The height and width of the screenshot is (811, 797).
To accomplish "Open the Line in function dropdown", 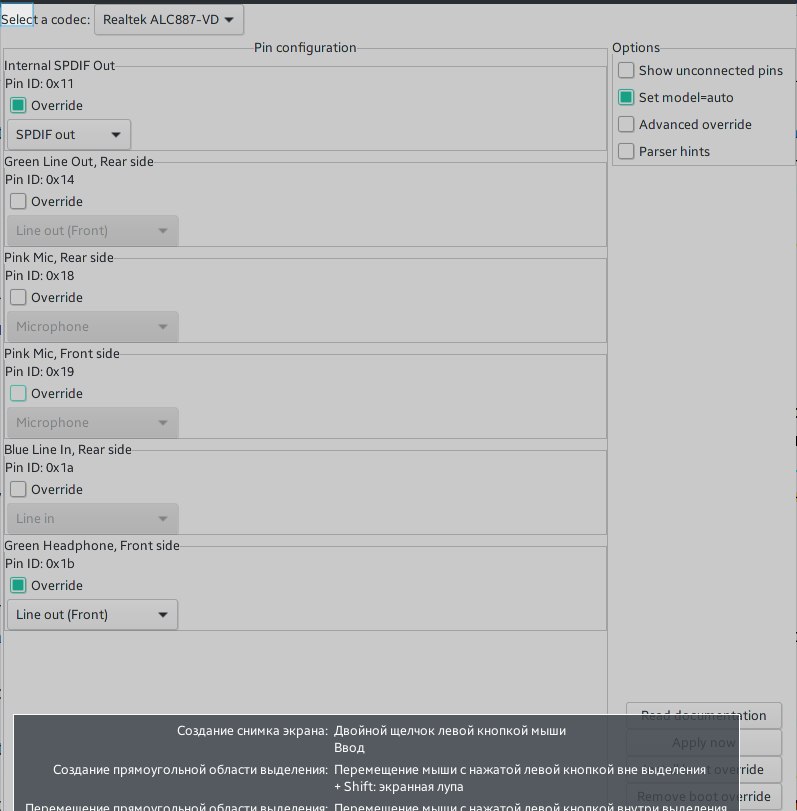I will [93, 518].
